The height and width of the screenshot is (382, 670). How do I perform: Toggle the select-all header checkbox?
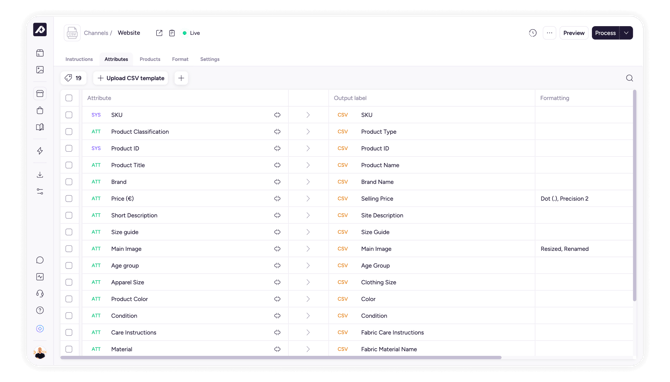coord(69,98)
